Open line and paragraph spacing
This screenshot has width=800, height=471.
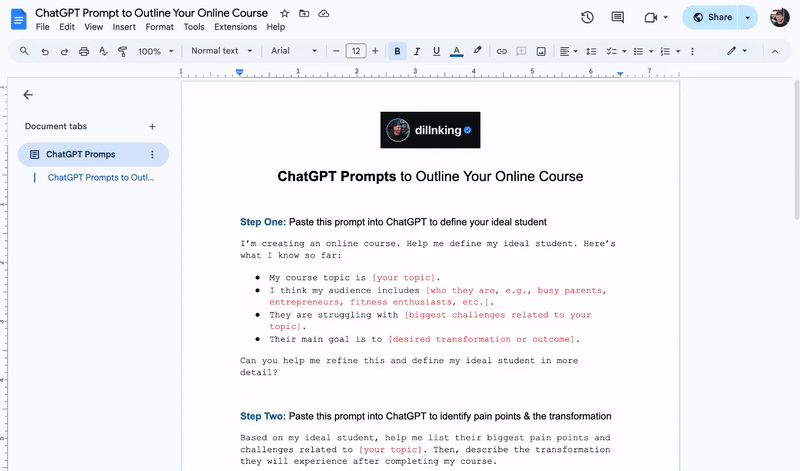[591, 51]
